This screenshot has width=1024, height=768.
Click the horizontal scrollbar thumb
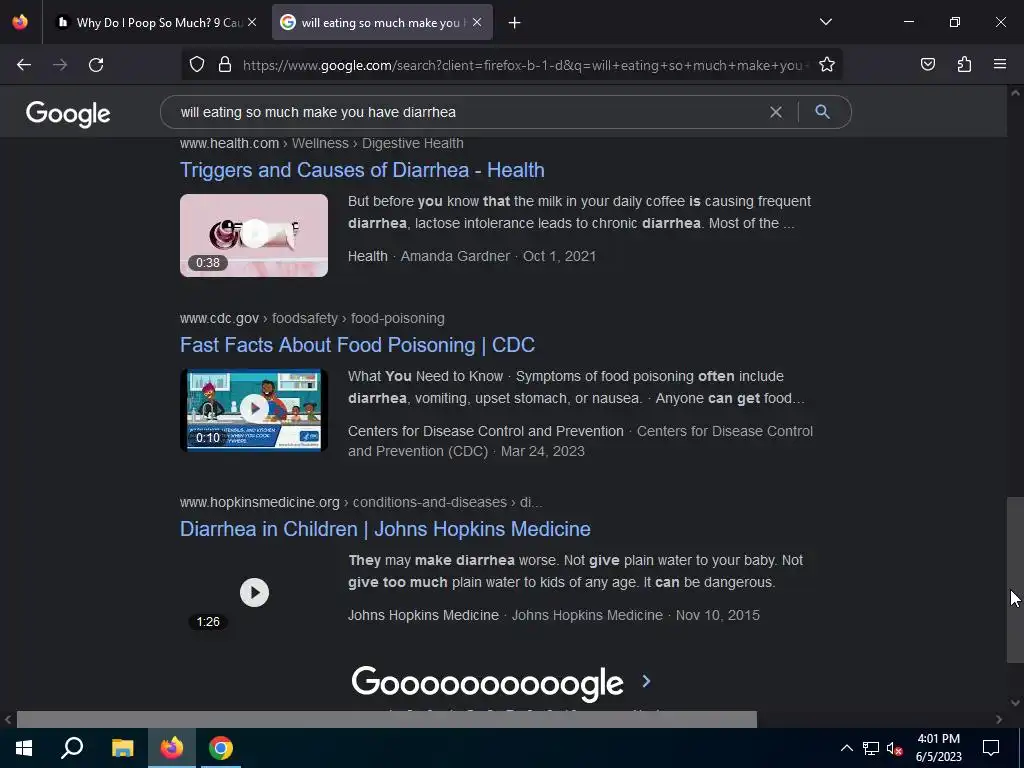coord(387,720)
